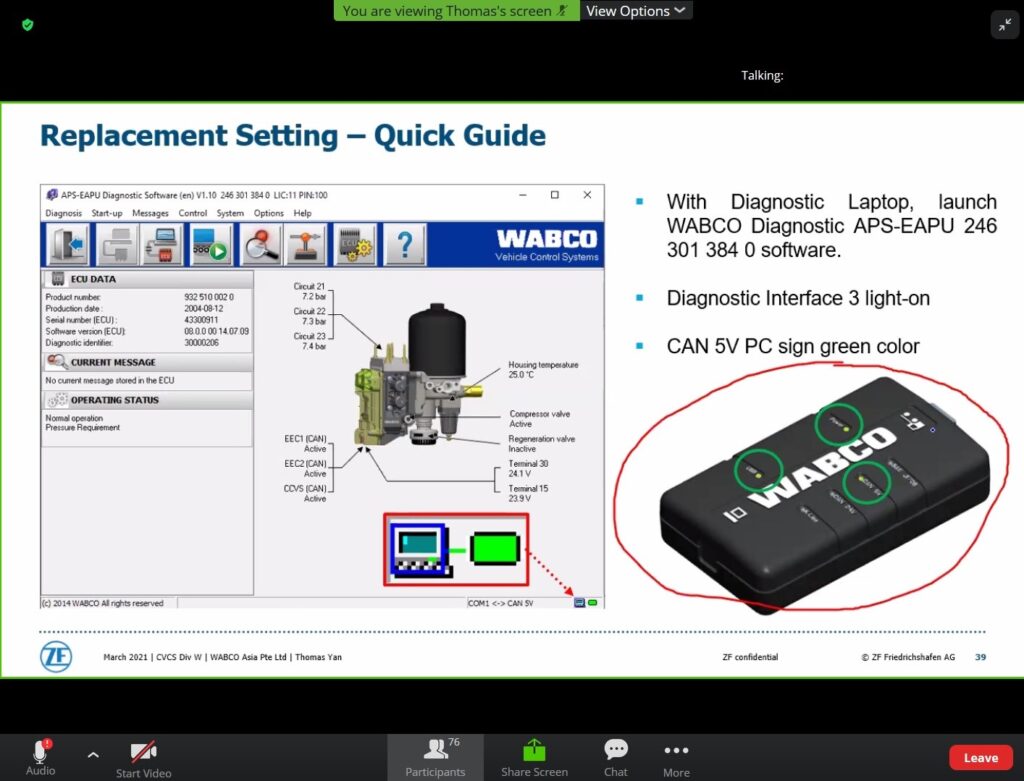1024x781 pixels.
Task: Click the ECU DATA chip icon
Action: (x=57, y=278)
